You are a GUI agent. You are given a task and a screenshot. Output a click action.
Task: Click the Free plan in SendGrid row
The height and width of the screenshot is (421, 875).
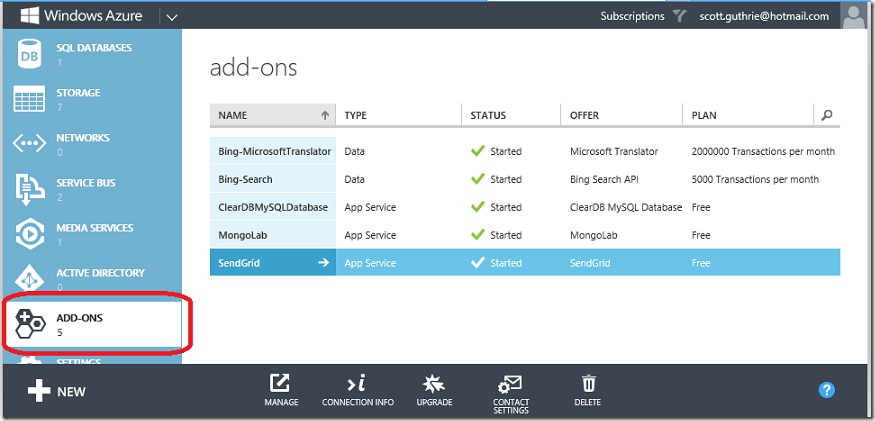click(x=701, y=263)
